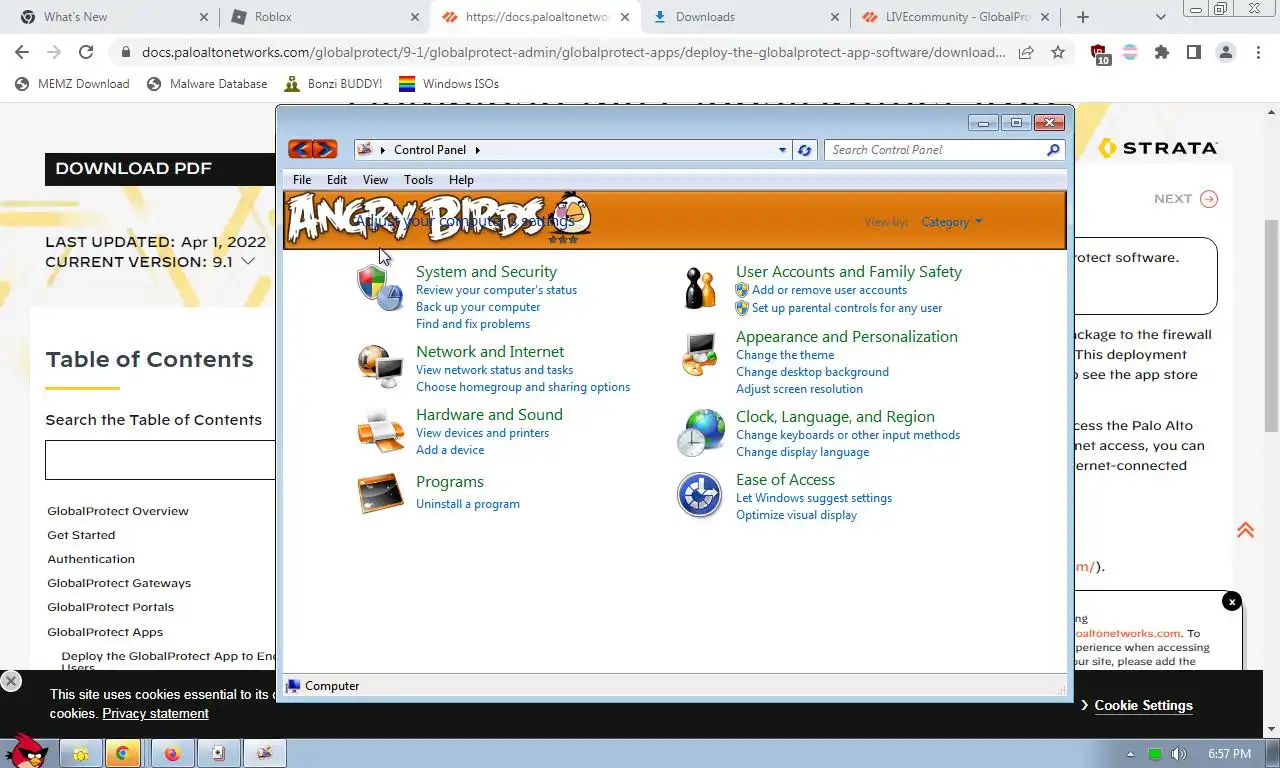Open Chrome from the taskbar
Image resolution: width=1280 pixels, height=768 pixels.
pyautogui.click(x=123, y=753)
